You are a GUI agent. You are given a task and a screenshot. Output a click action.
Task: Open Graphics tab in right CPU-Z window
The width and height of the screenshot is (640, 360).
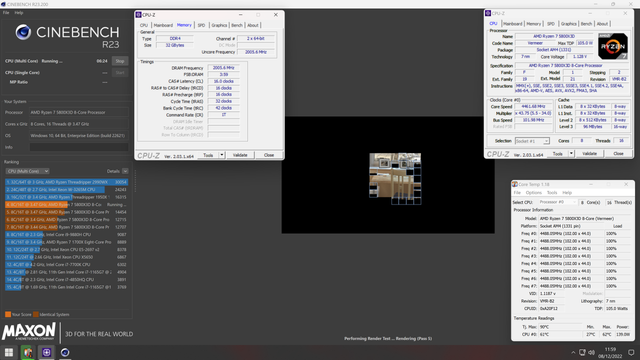569,24
